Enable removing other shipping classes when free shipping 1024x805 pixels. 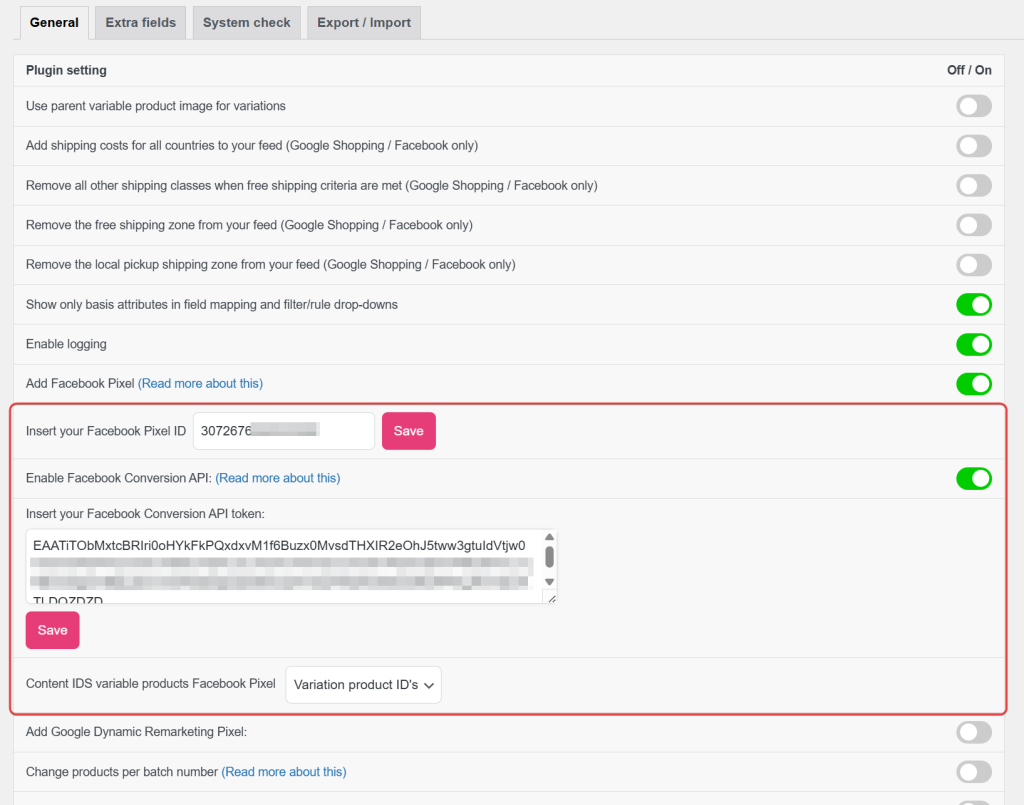(x=973, y=185)
